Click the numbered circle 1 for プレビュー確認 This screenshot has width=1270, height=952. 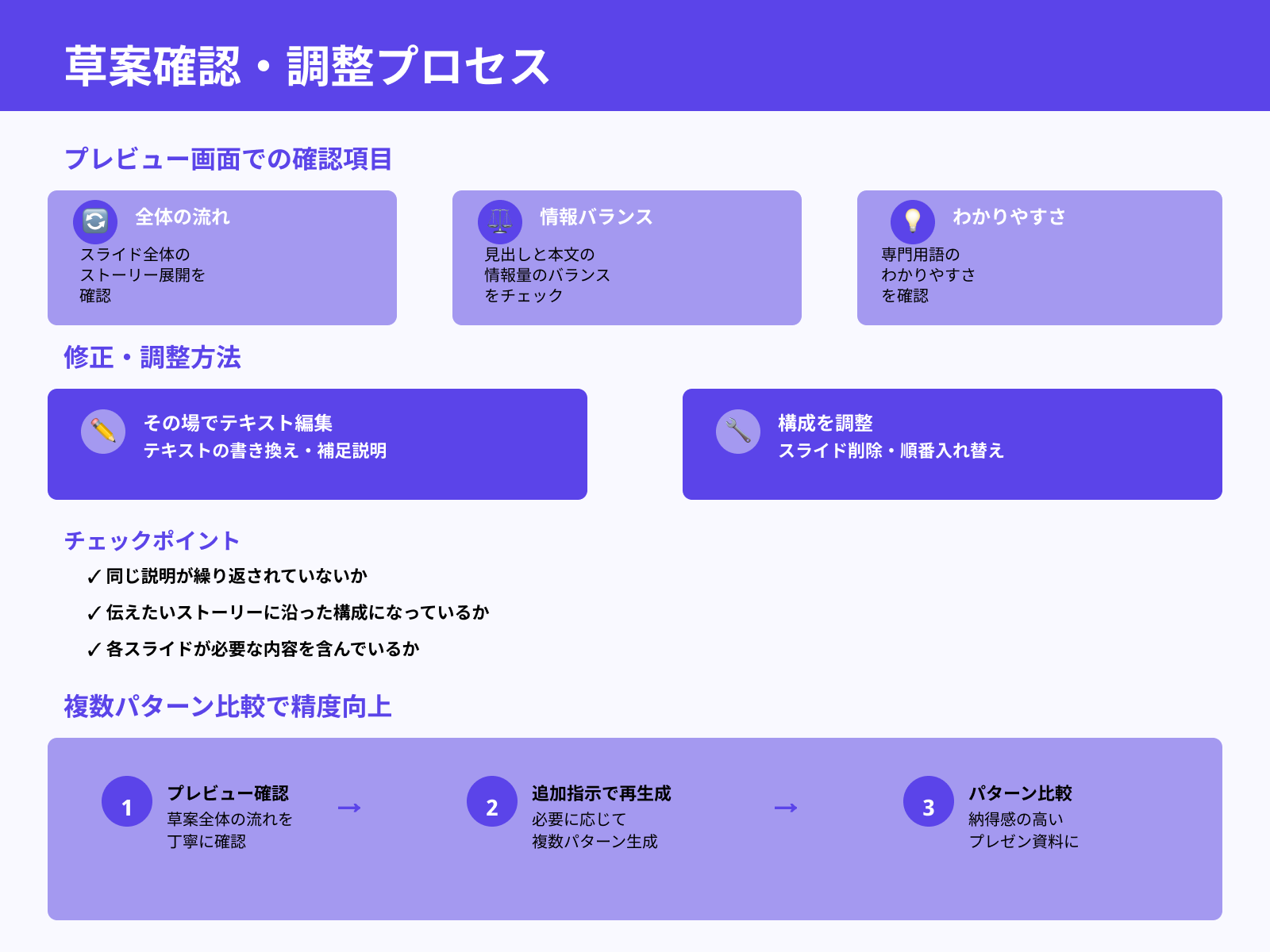click(x=126, y=807)
